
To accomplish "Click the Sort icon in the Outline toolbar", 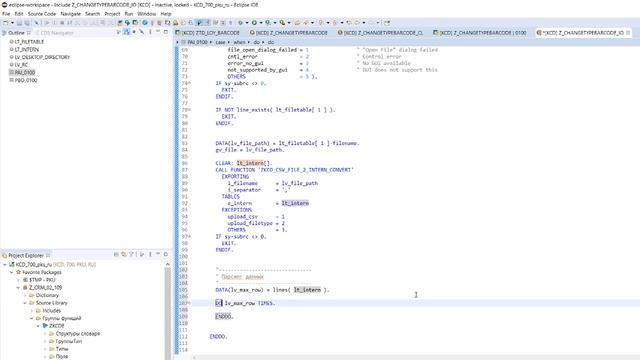I will point(118,32).
